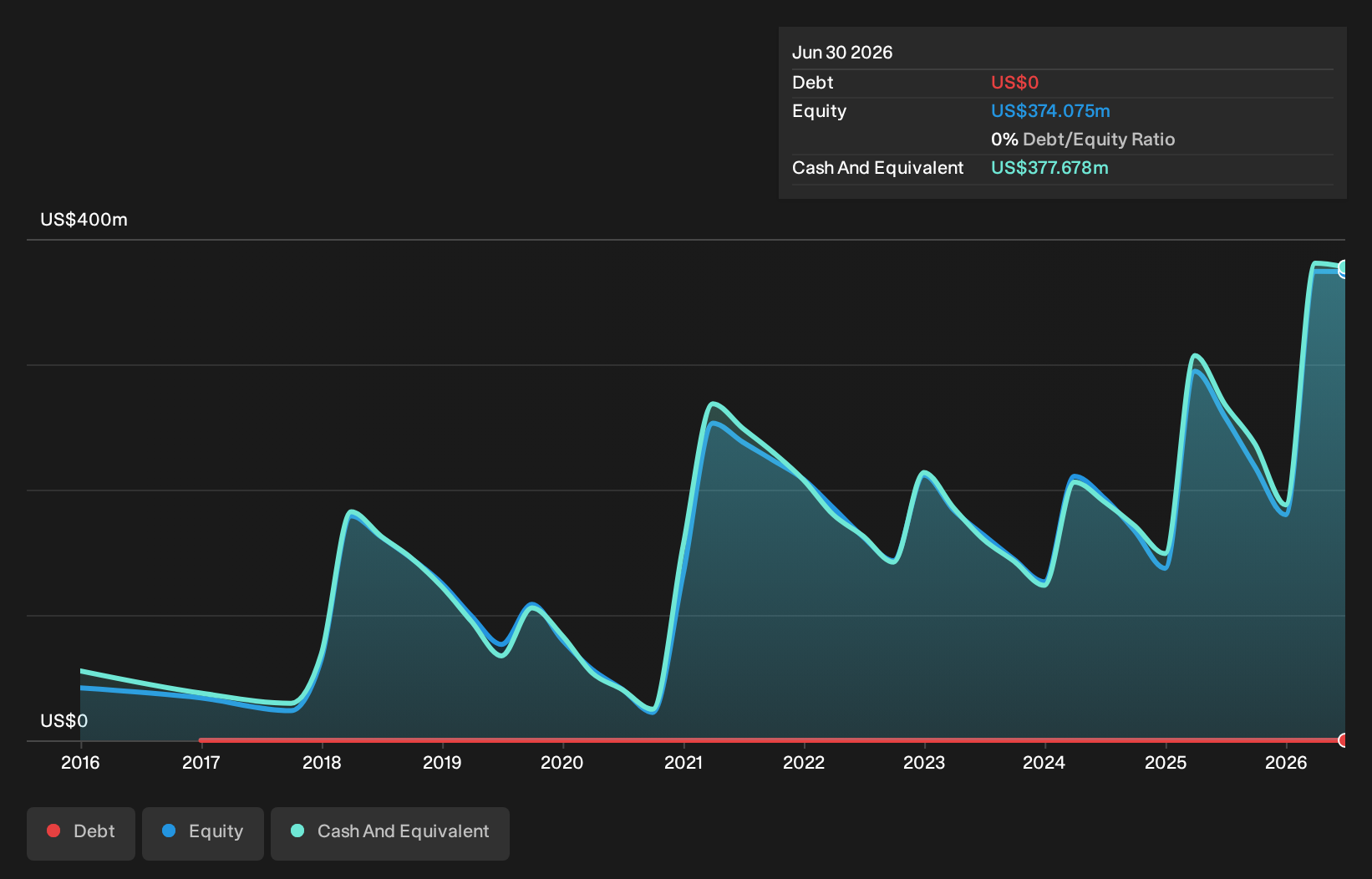
Task: Click the 2021 x-axis label
Action: coord(683,762)
